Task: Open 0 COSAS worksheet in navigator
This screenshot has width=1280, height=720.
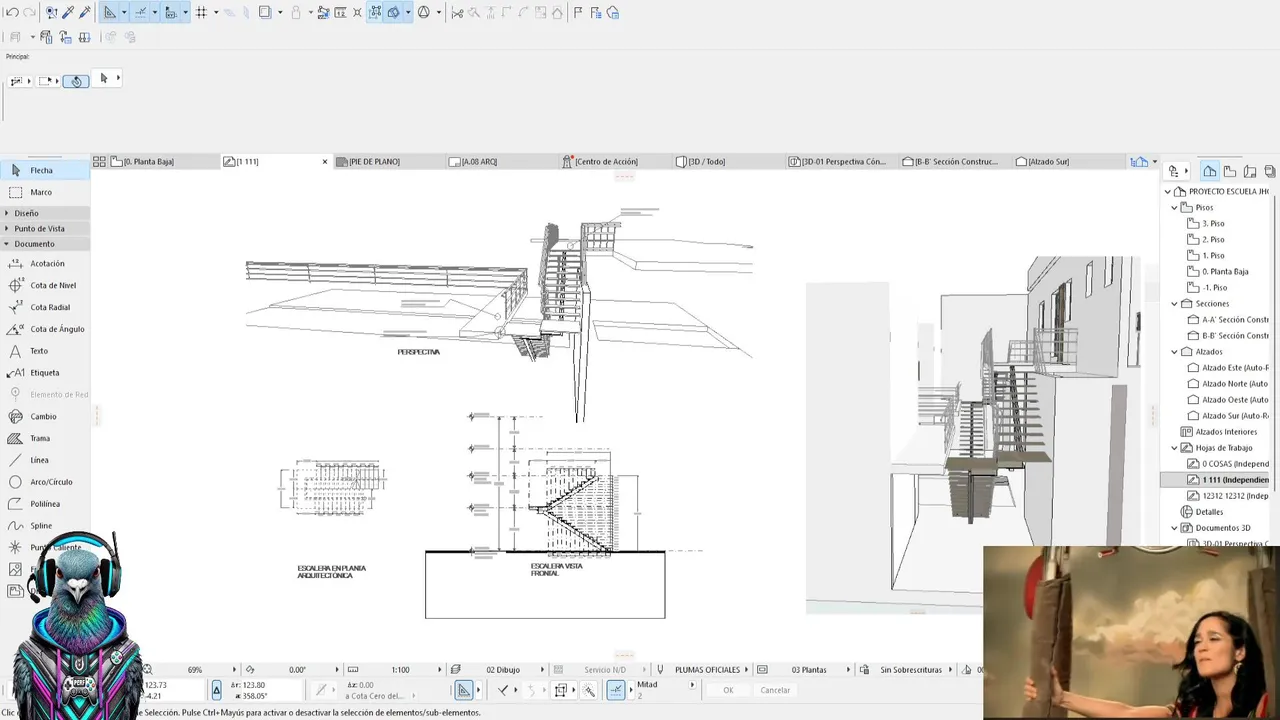Action: click(x=1227, y=463)
